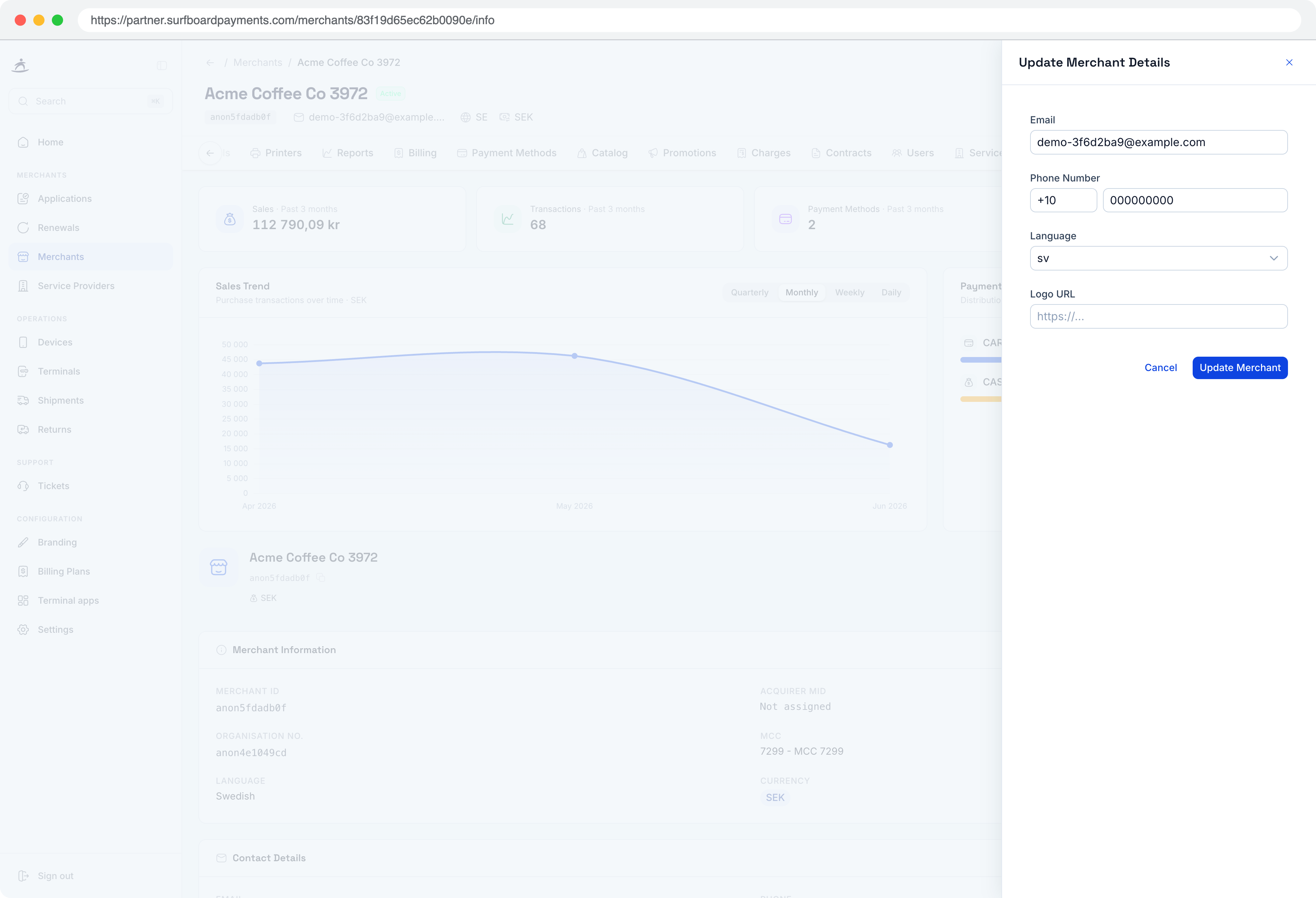Switch to the Catalog tab
This screenshot has height=898, width=1316.
[603, 153]
